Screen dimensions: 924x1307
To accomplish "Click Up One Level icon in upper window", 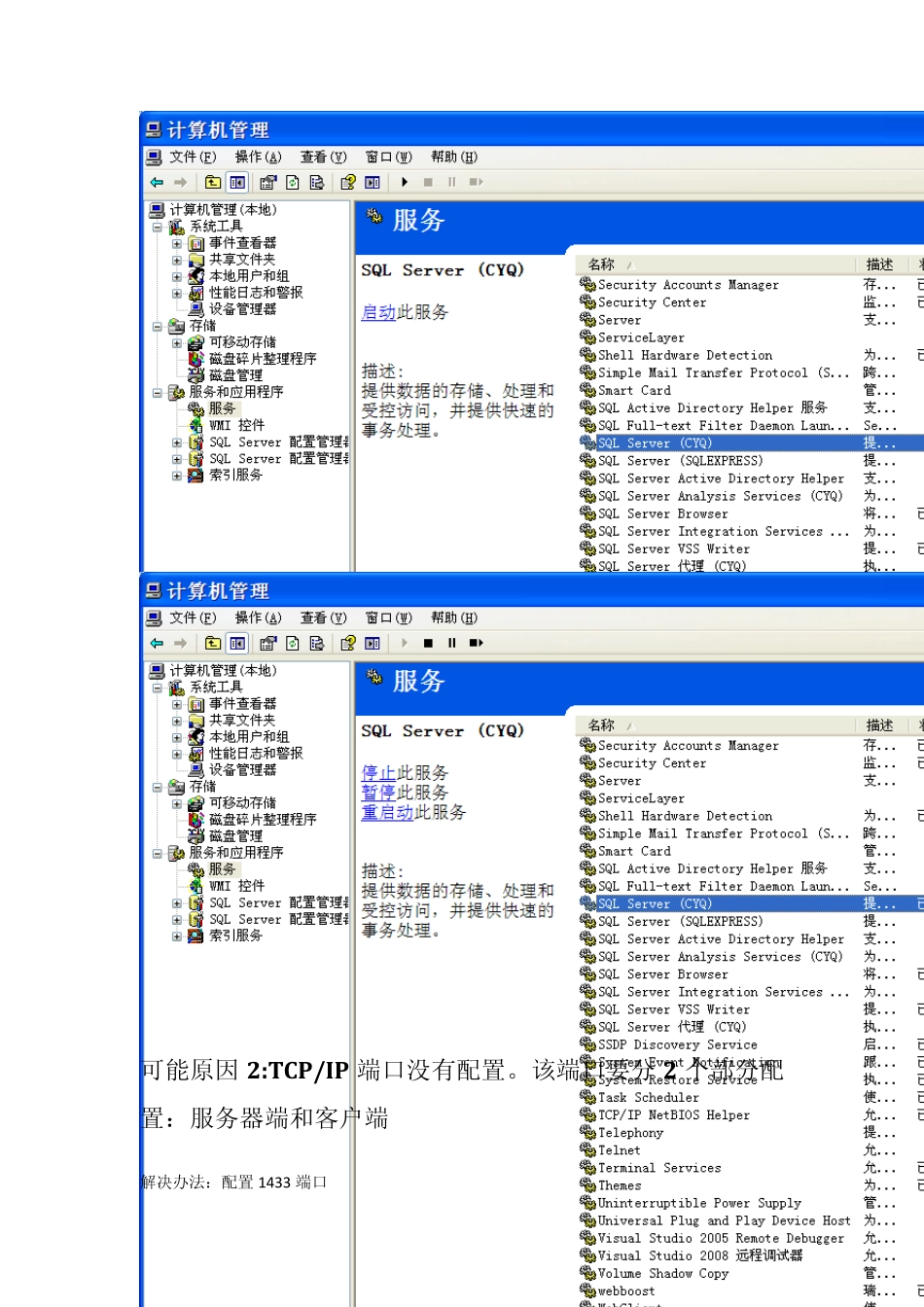I will [x=212, y=182].
